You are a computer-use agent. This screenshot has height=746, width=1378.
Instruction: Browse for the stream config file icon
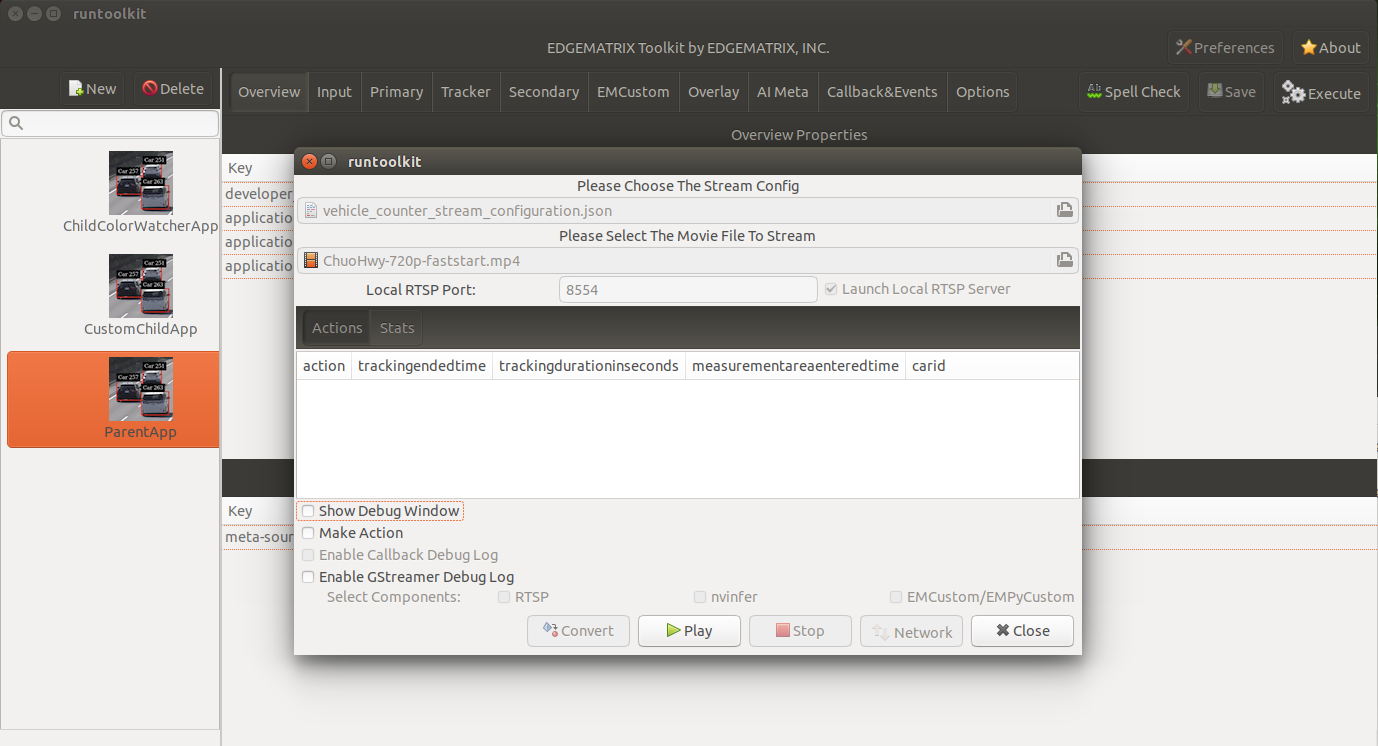(1065, 210)
